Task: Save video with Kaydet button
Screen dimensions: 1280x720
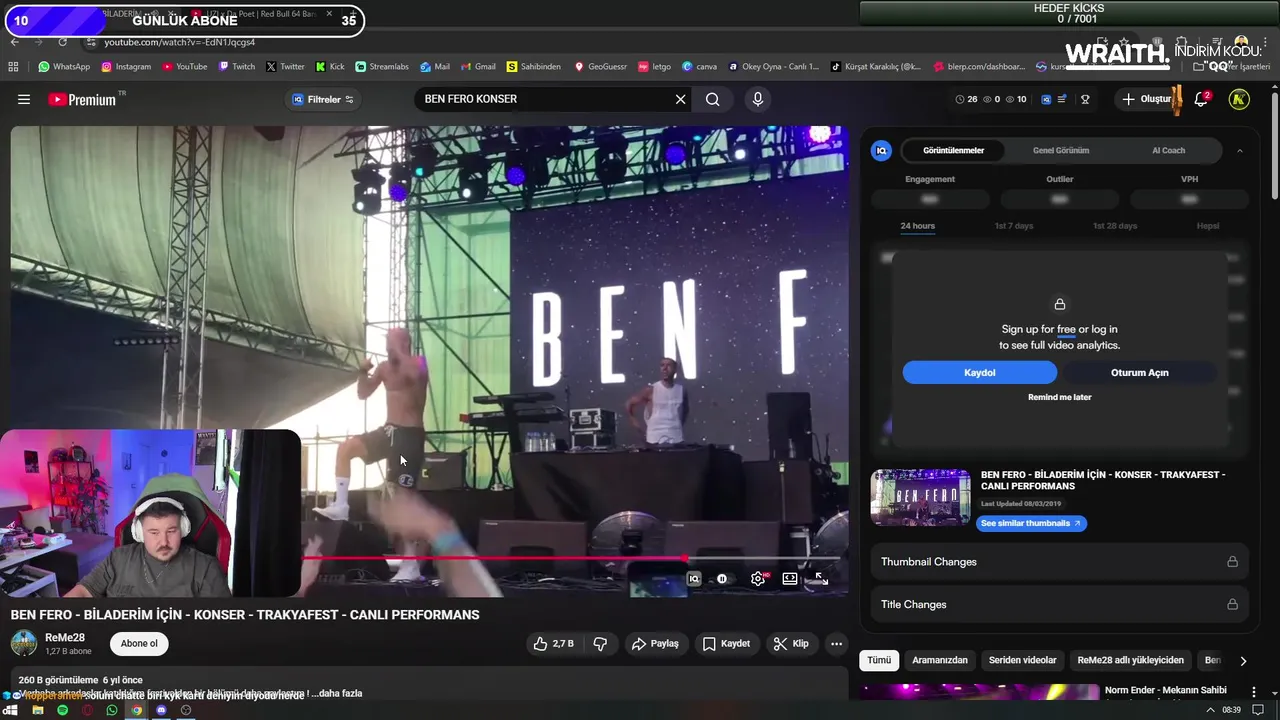Action: coord(726,644)
